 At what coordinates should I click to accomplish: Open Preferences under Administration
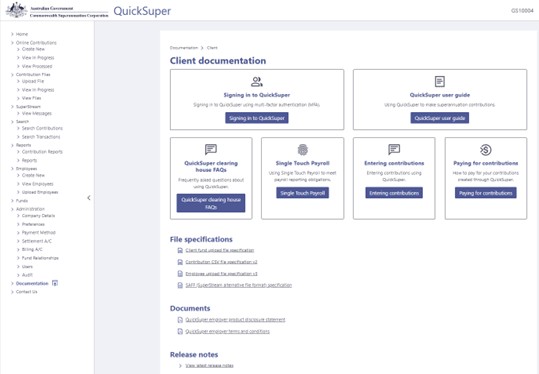coord(33,224)
